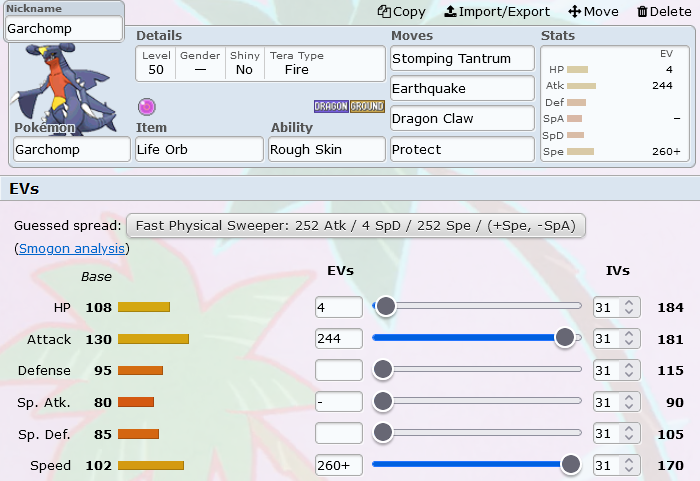Click the Atk EV value 244 in Stats

pyautogui.click(x=662, y=85)
